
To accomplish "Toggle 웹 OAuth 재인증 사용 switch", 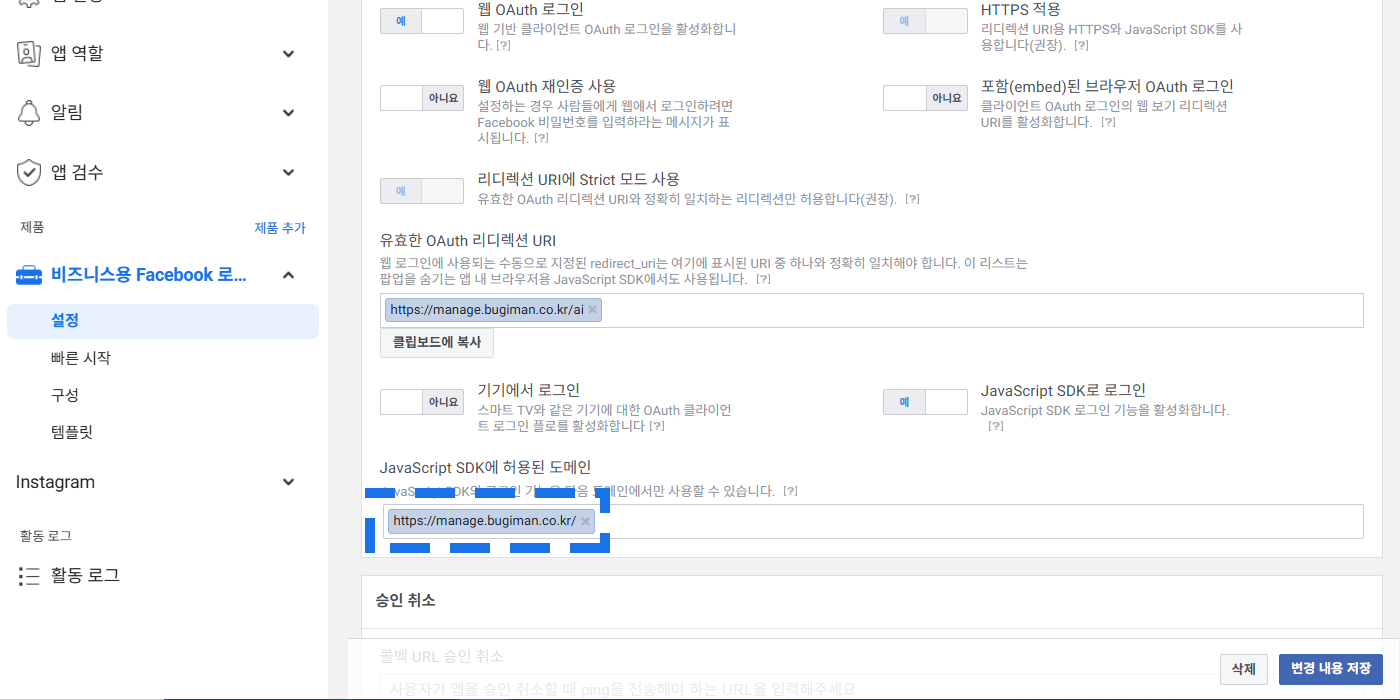I will (422, 98).
